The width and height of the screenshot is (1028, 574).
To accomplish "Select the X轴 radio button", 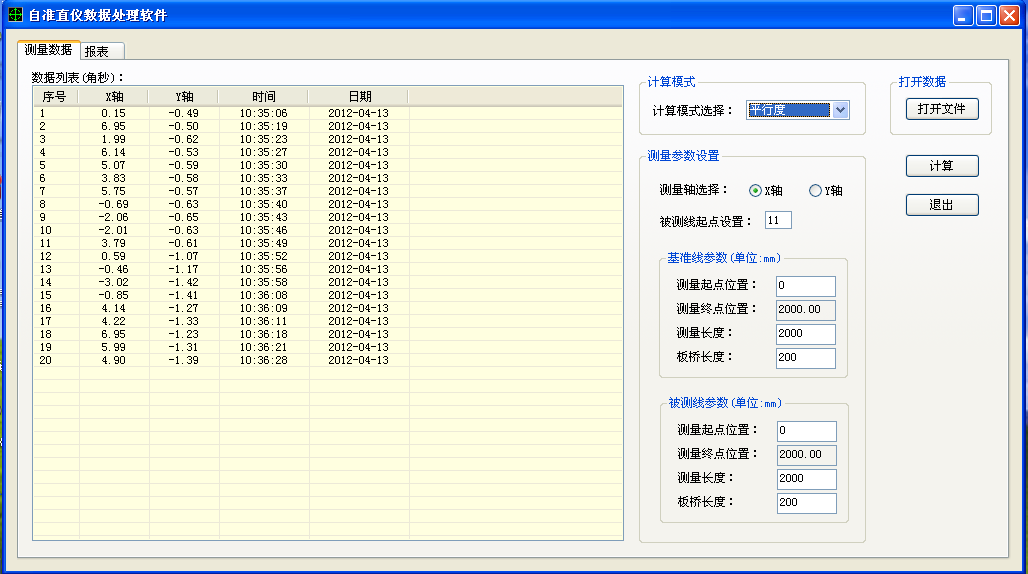I will click(755, 191).
